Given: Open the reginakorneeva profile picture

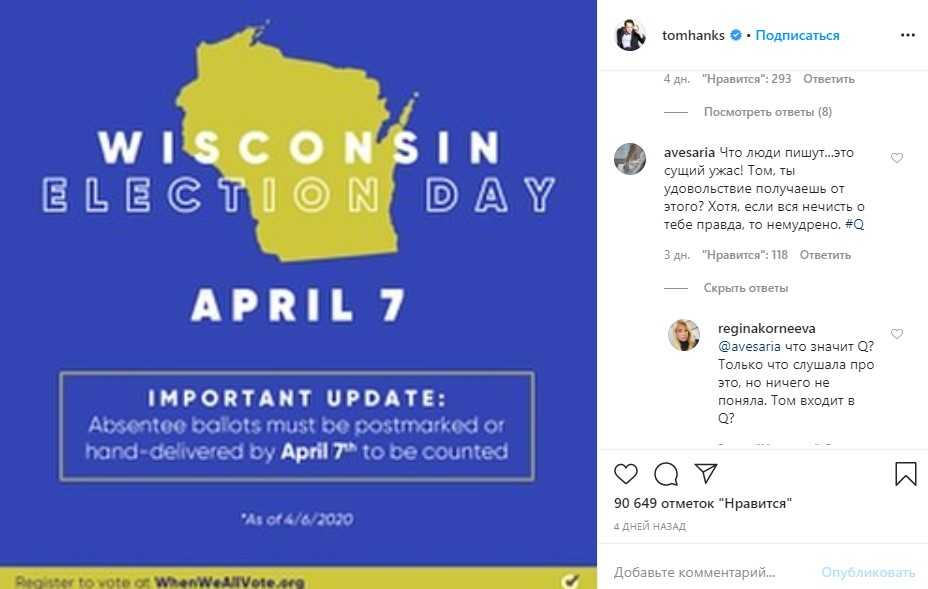Looking at the screenshot, I should click(684, 335).
